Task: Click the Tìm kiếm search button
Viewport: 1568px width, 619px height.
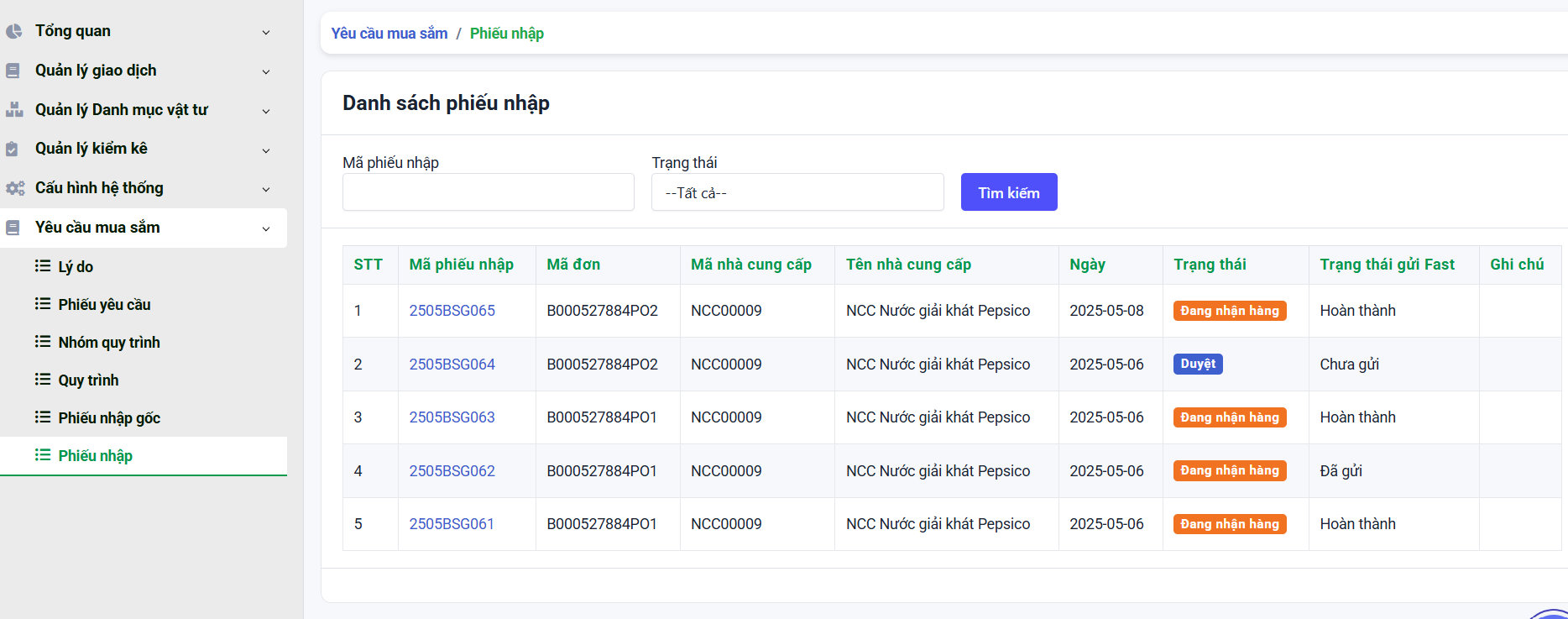Action: click(x=1009, y=192)
